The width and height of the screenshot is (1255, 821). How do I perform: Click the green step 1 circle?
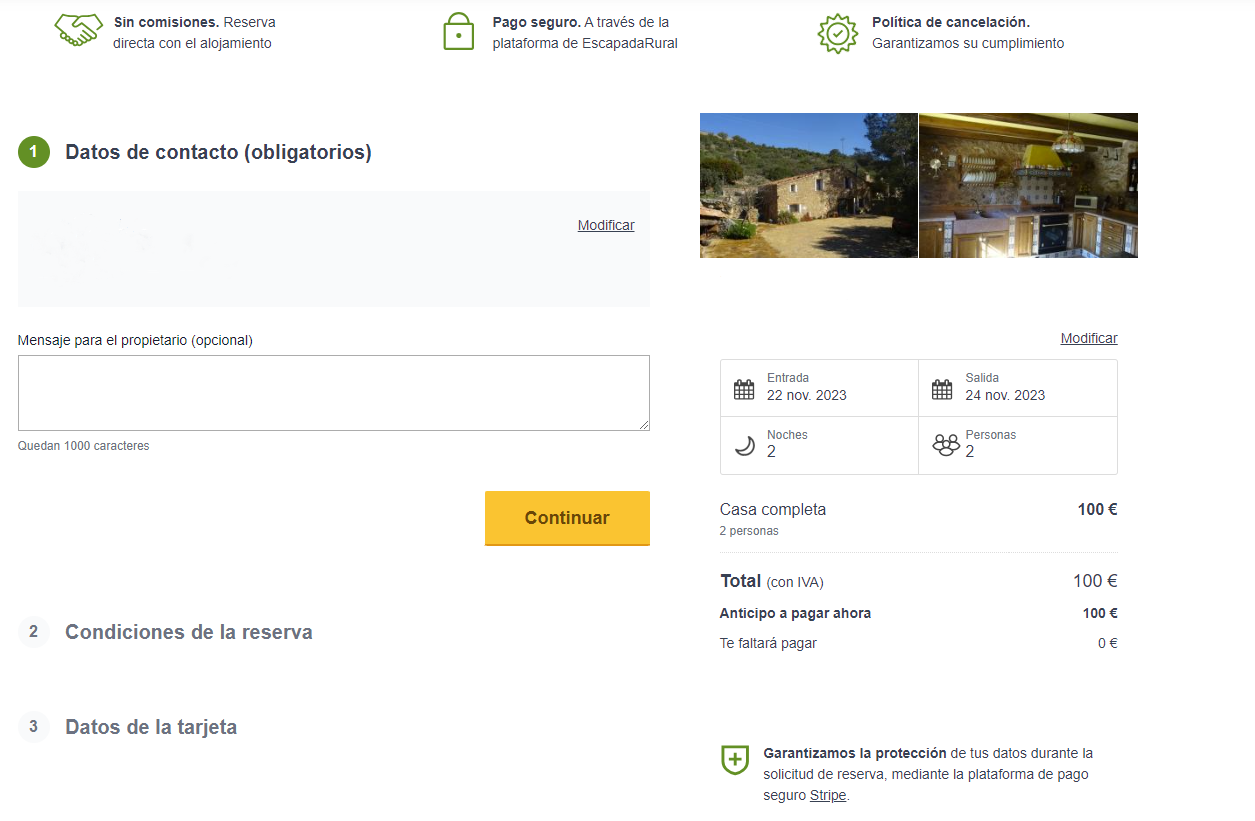point(34,152)
